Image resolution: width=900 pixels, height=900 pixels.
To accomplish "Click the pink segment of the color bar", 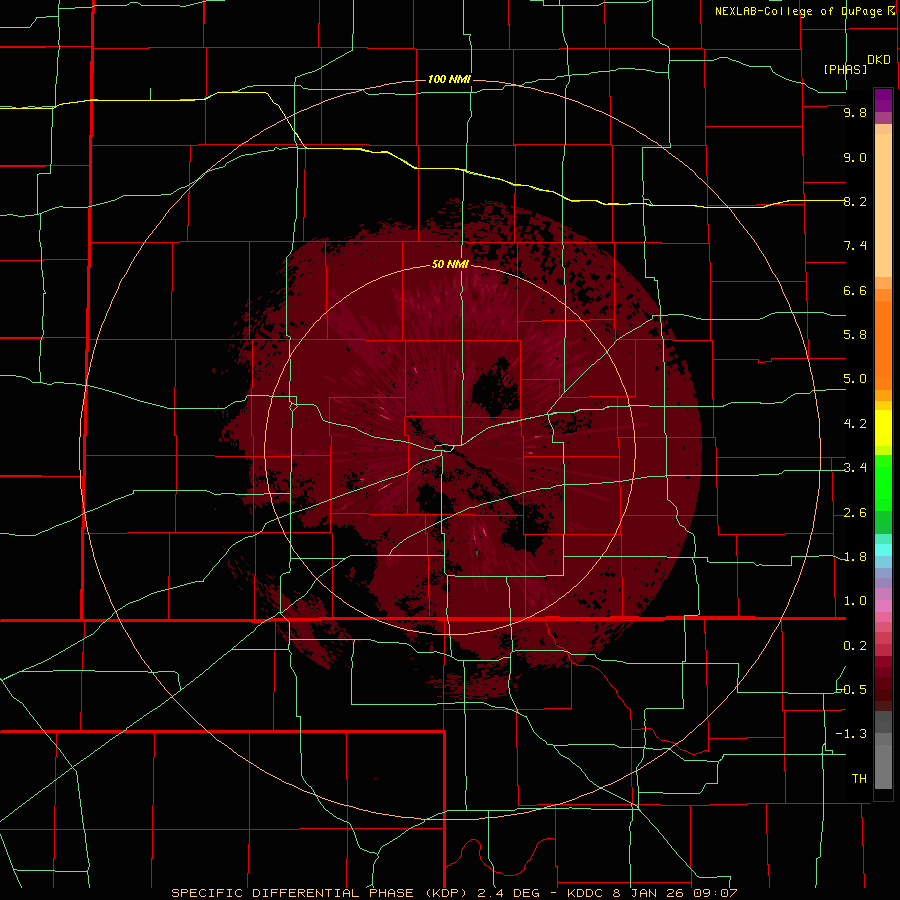I will click(883, 606).
